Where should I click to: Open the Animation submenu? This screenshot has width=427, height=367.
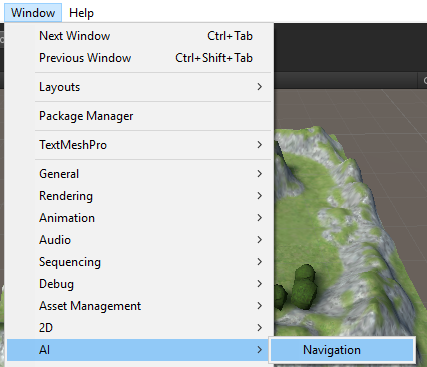[x=139, y=218]
